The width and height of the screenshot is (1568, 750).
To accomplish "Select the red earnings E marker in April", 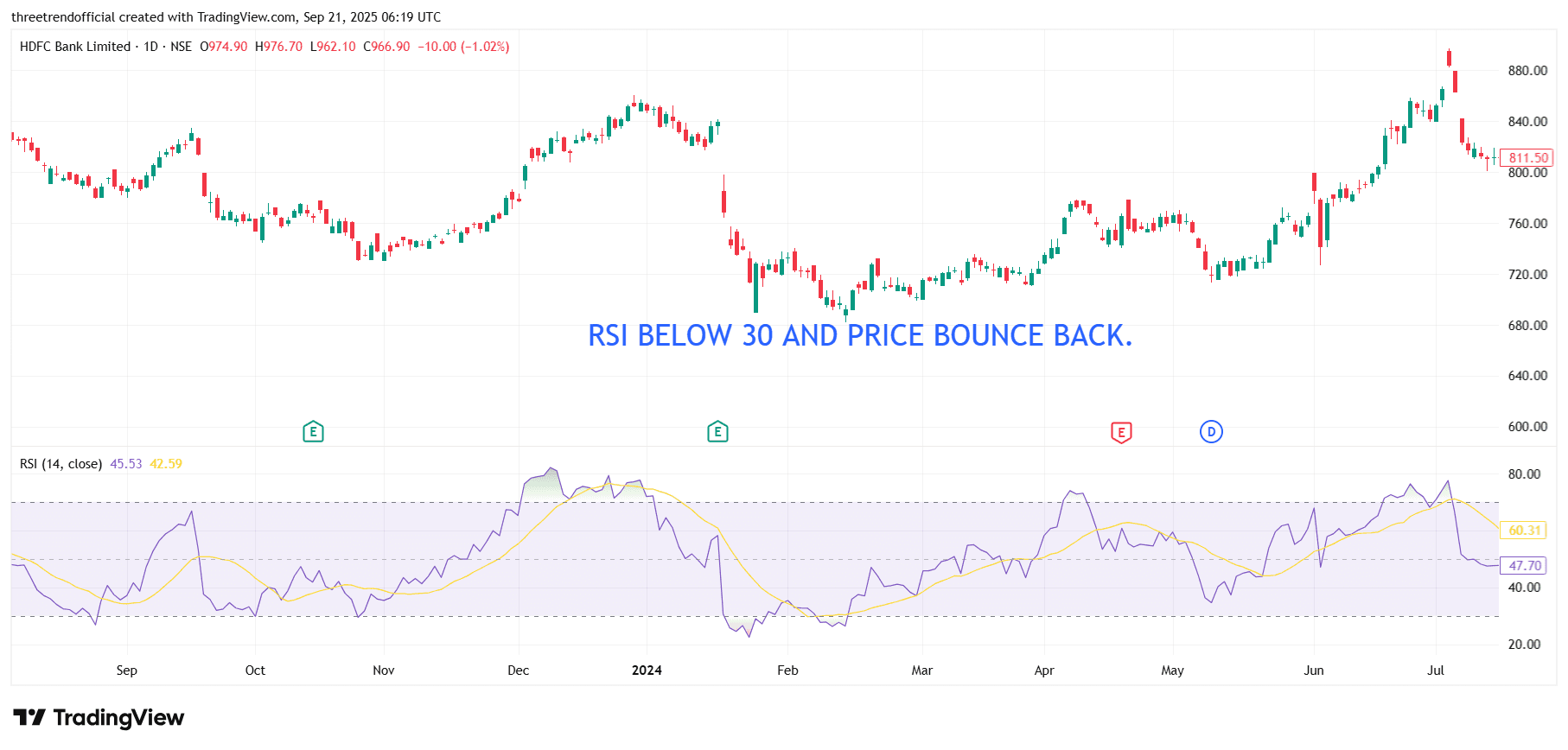I will [x=1121, y=432].
